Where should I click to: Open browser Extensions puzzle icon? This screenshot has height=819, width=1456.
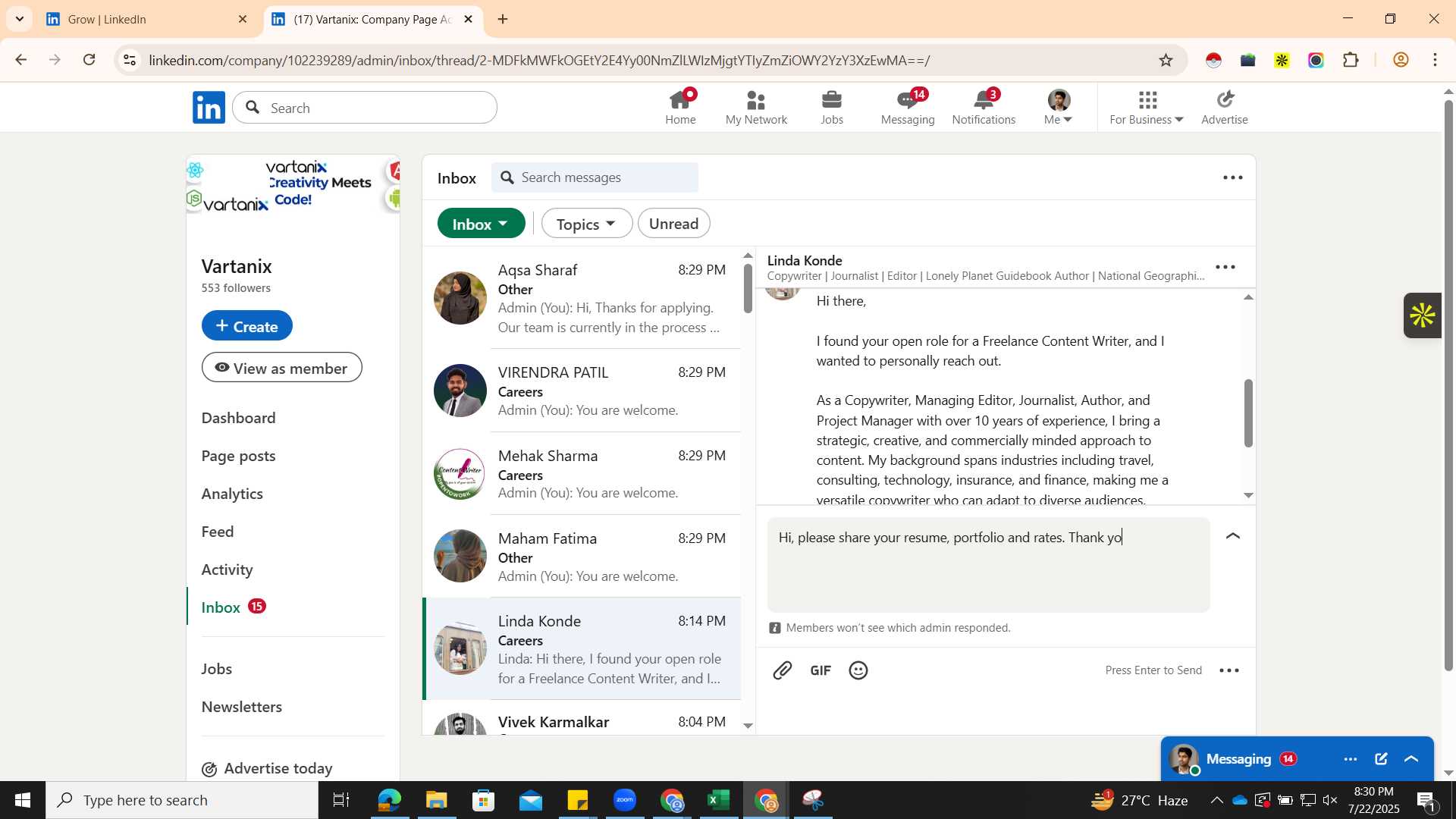click(x=1351, y=60)
